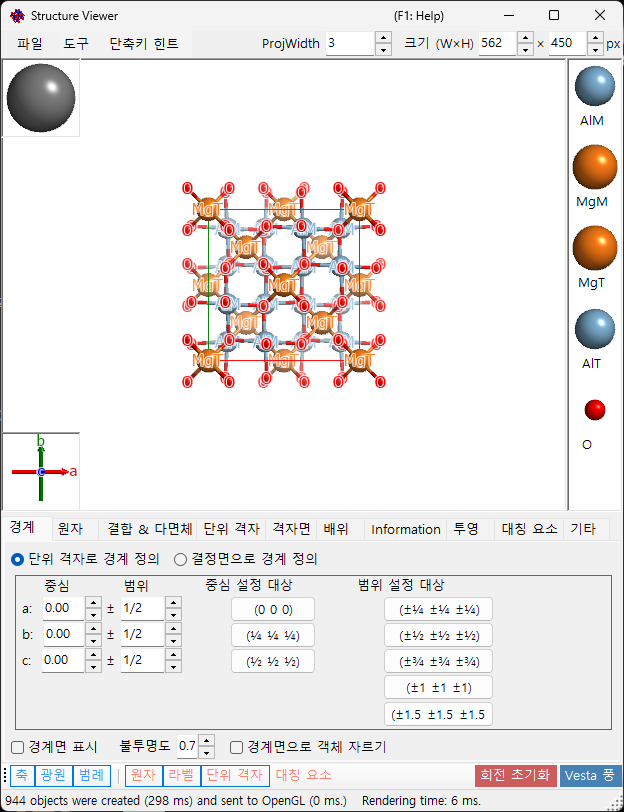Viewport: 624px width, 812px height.
Task: Click the AlT blue atom sphere
Action: [x=594, y=329]
